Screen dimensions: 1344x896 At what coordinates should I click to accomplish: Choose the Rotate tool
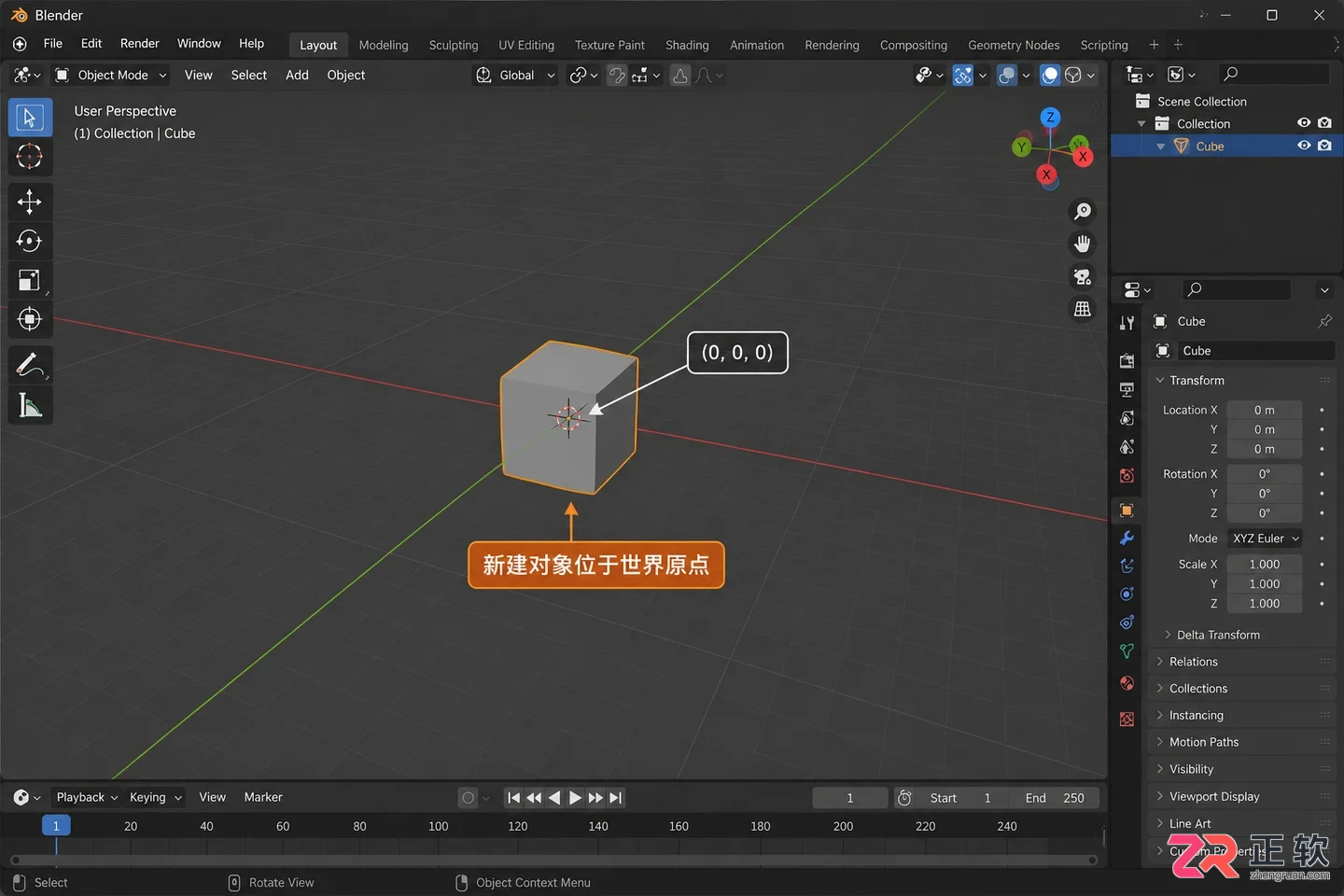(x=30, y=241)
